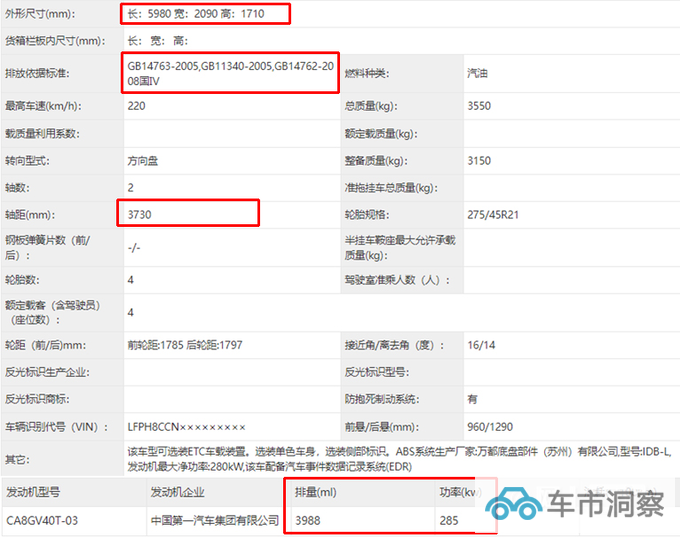
Task: Select the overhang value 960/1290
Action: click(x=490, y=427)
